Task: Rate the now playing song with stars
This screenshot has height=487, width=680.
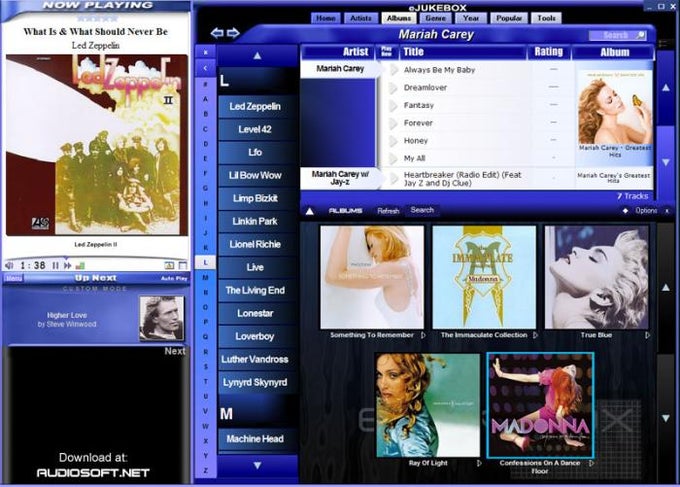Action: (x=97, y=19)
